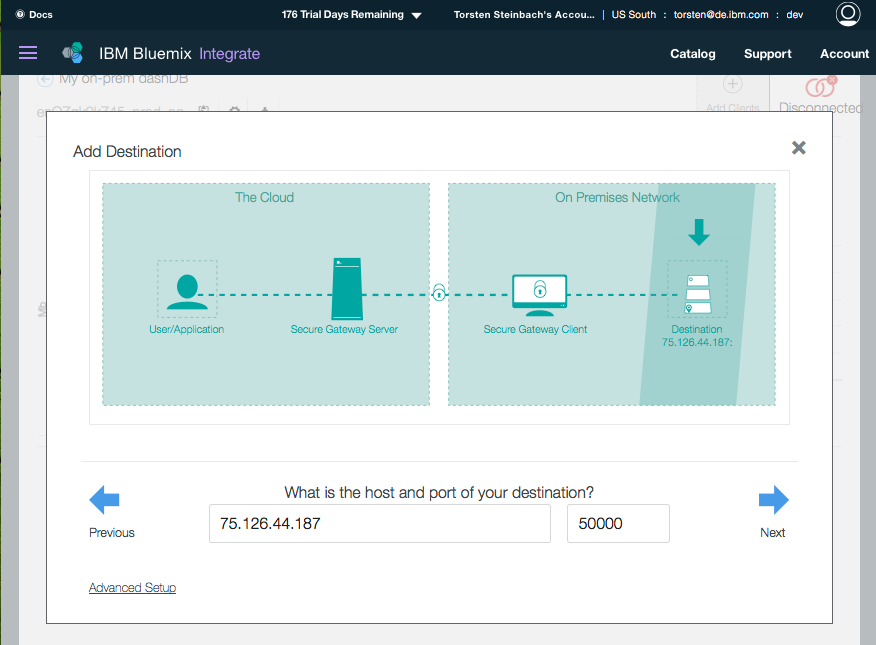This screenshot has height=645, width=876.
Task: Select the Destination server stack icon
Action: tap(698, 294)
